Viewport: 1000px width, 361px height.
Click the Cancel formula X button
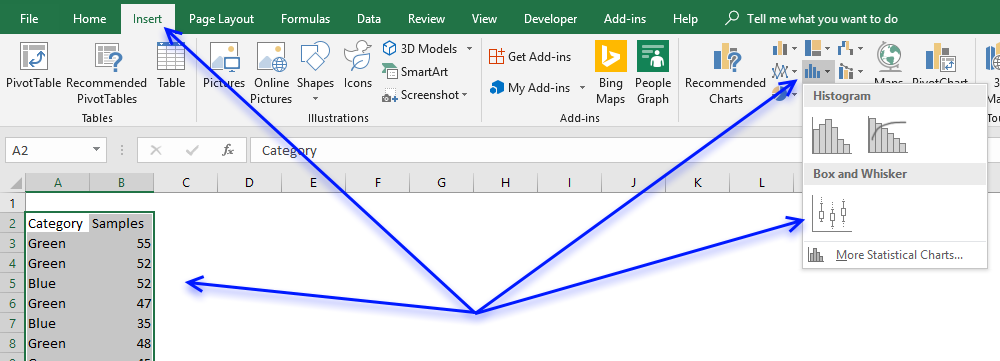pyautogui.click(x=156, y=151)
